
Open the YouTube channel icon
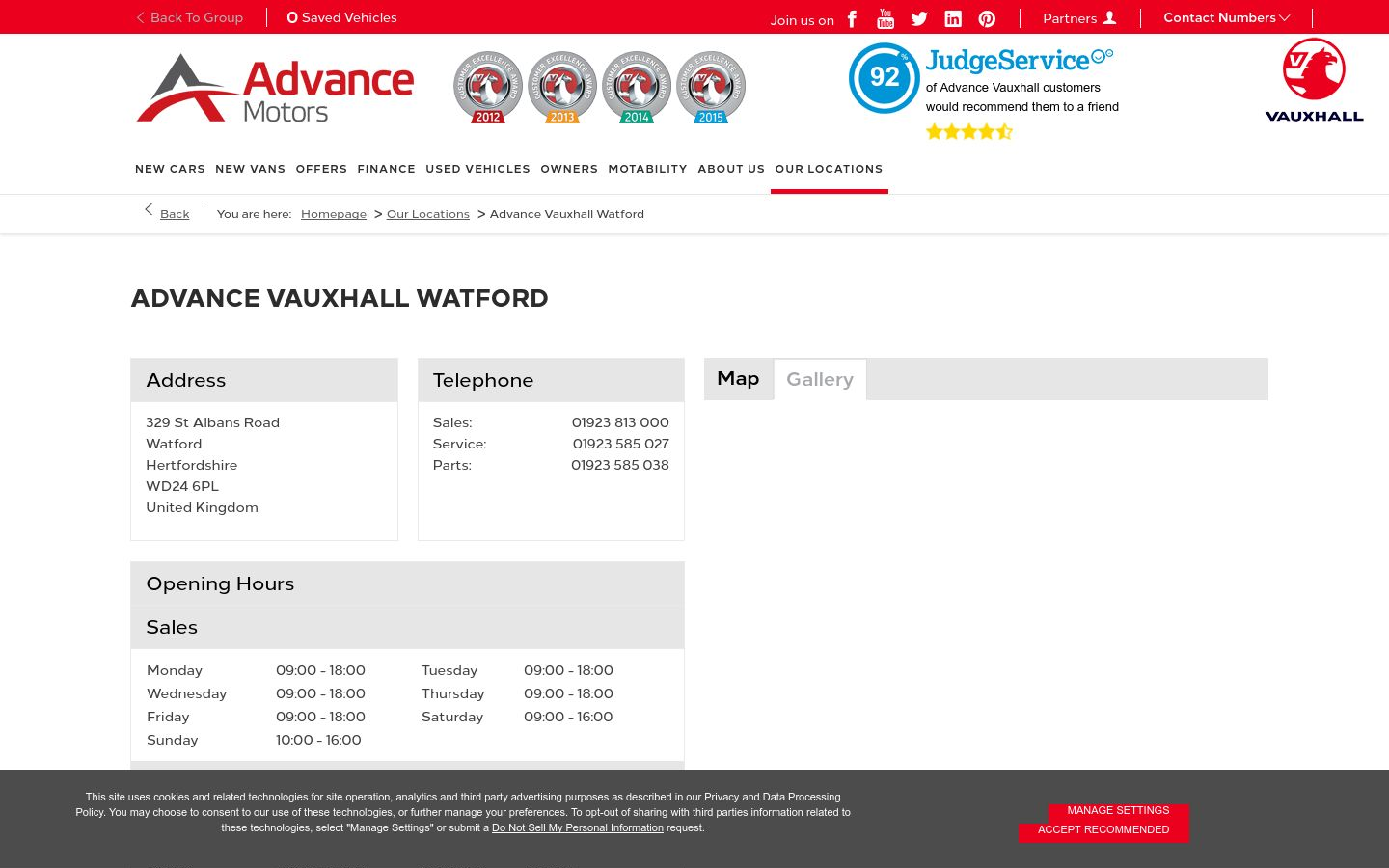coord(885,18)
